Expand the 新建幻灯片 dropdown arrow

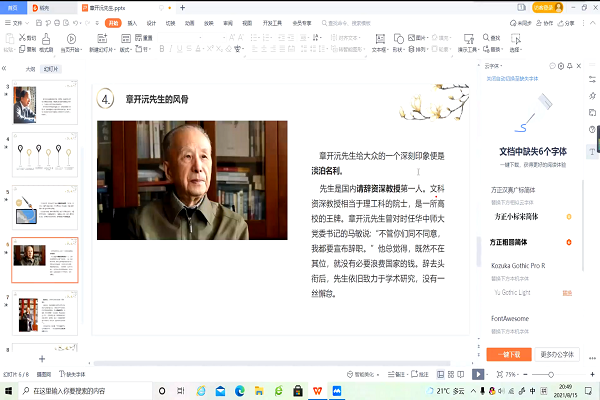pos(117,48)
